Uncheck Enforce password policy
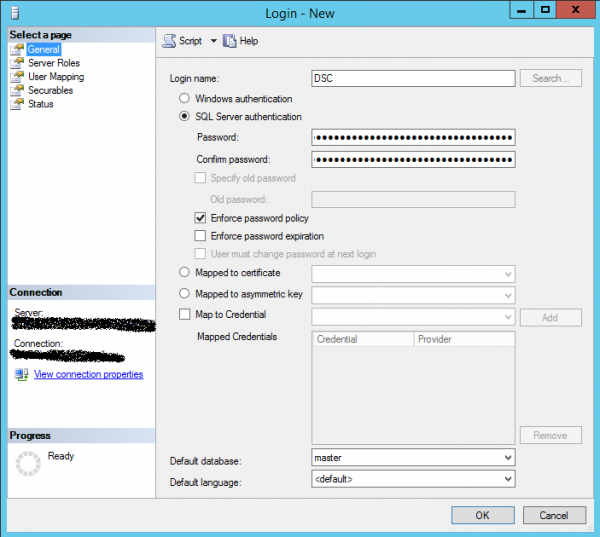 pyautogui.click(x=200, y=218)
